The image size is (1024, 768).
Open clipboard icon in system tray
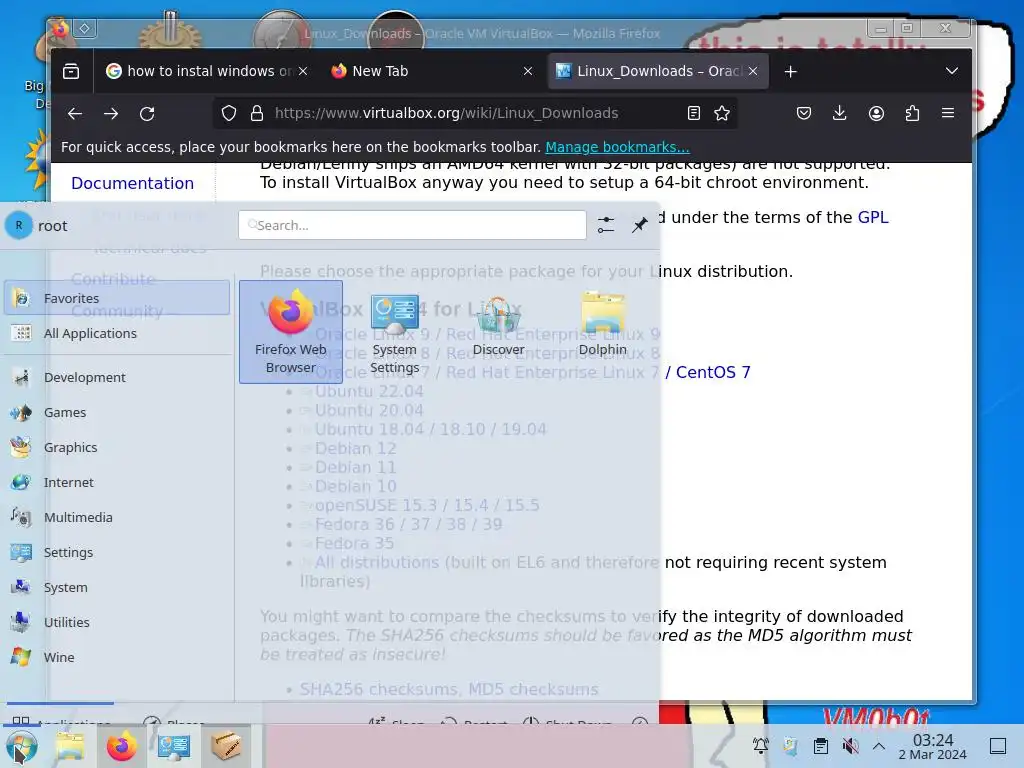click(821, 746)
